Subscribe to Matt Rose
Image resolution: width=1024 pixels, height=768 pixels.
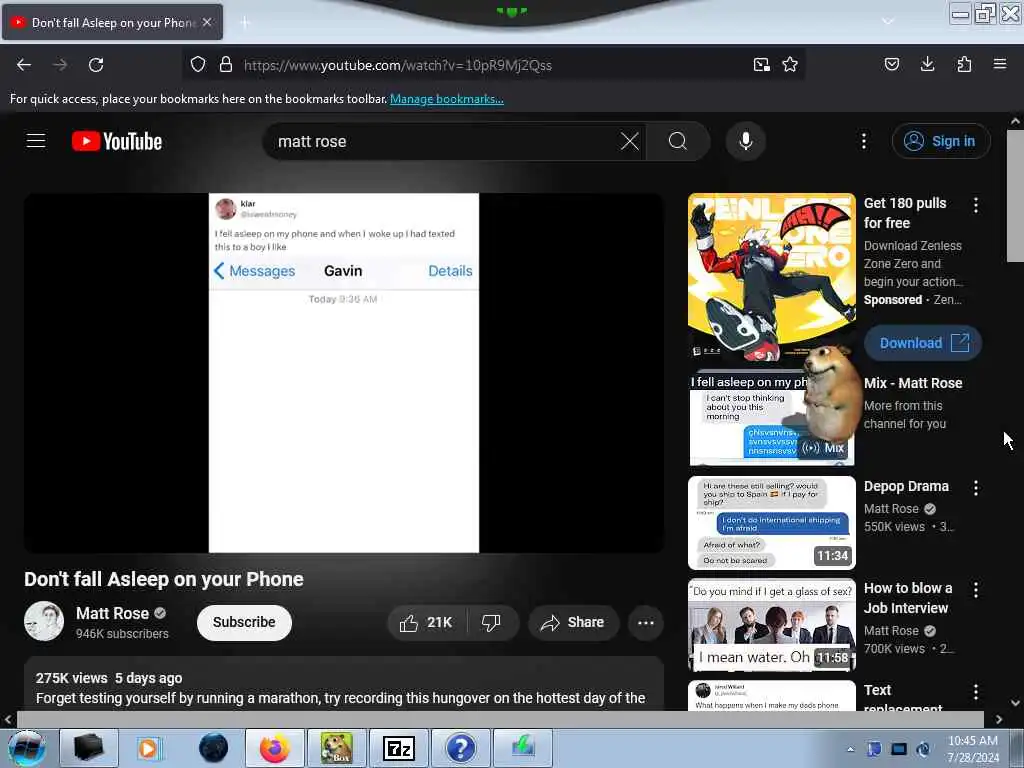point(244,622)
